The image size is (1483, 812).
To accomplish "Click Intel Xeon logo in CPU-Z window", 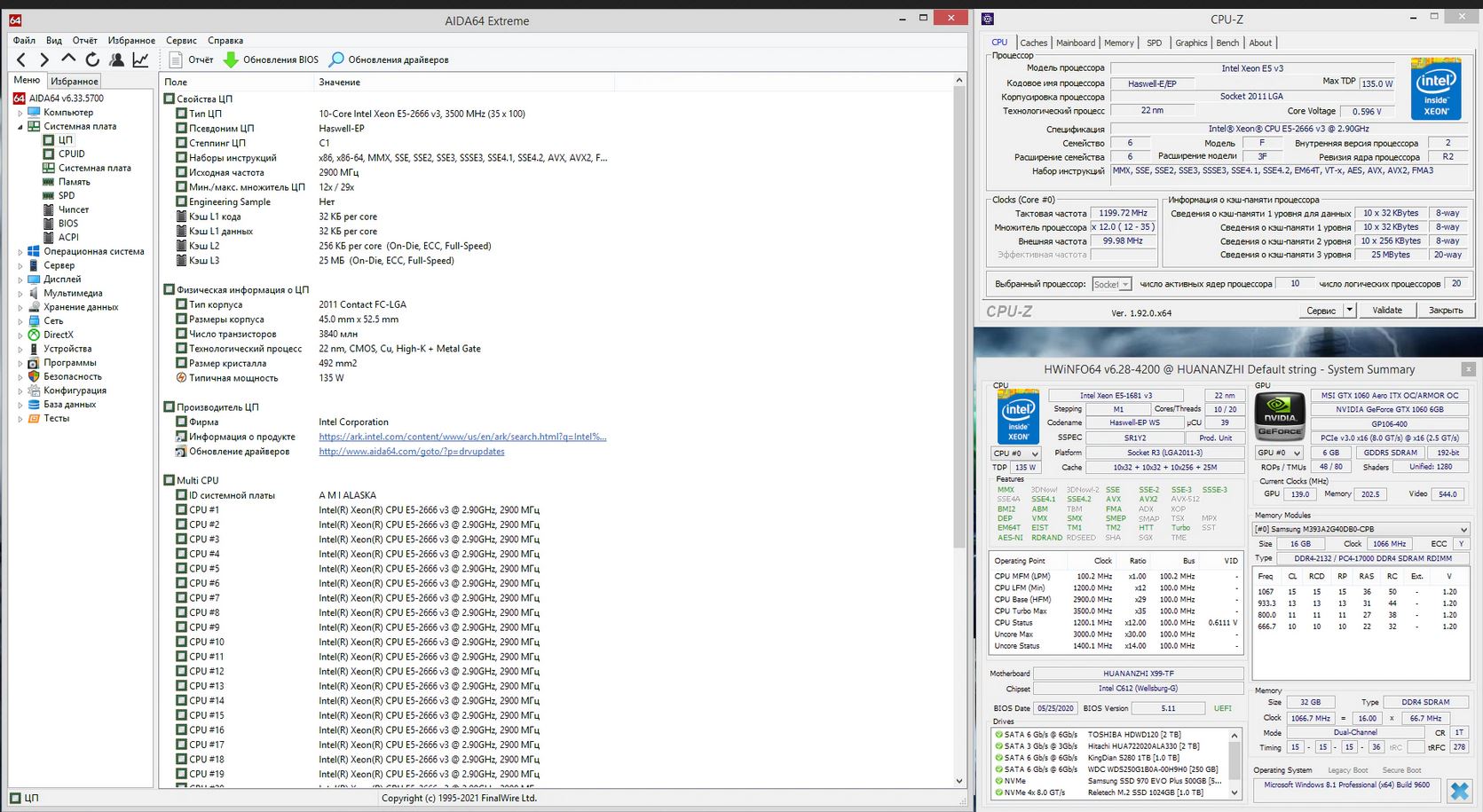I will pos(1436,90).
